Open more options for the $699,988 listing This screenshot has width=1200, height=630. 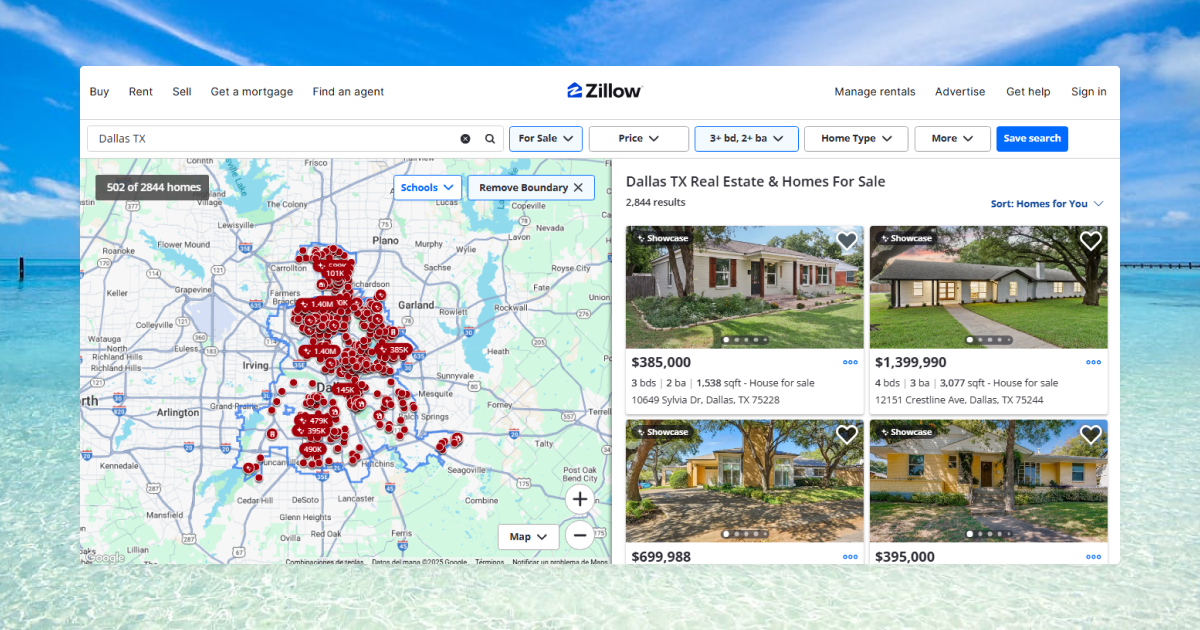coord(850,557)
